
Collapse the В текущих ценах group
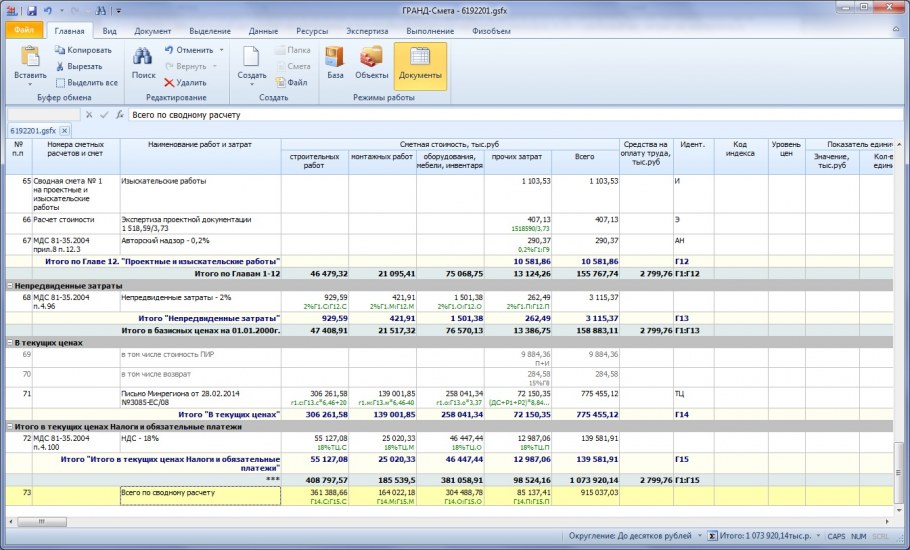pos(8,343)
